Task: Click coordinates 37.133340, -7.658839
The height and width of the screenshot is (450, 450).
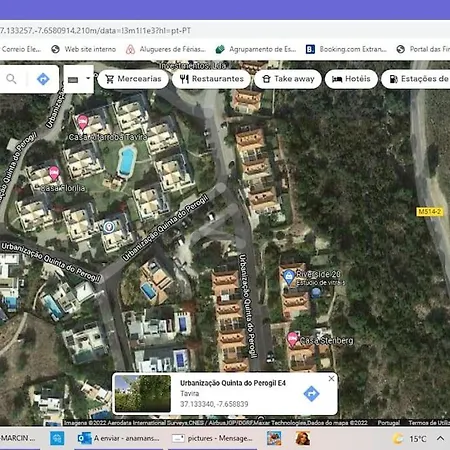Action: pos(214,404)
